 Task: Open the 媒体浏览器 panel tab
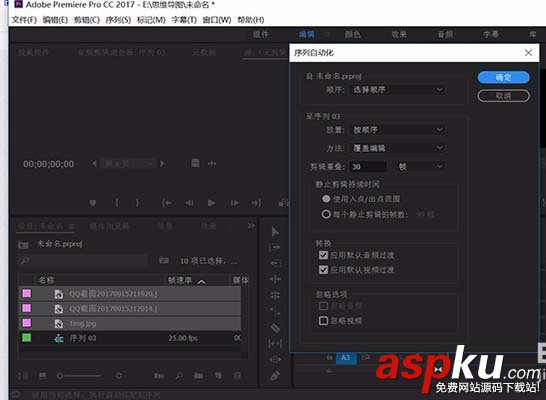(109, 226)
